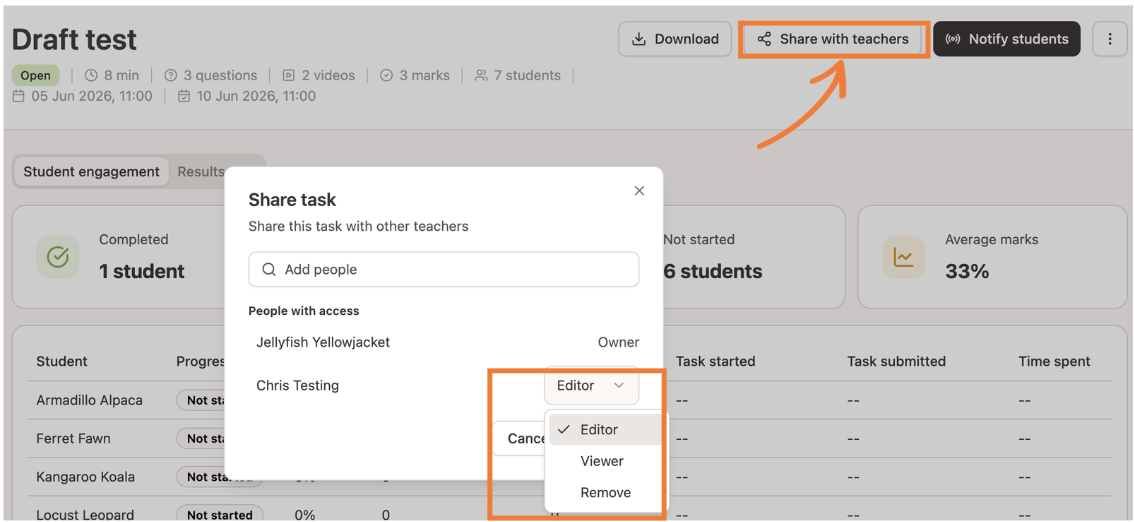Close the Share task dialog

coord(639,191)
